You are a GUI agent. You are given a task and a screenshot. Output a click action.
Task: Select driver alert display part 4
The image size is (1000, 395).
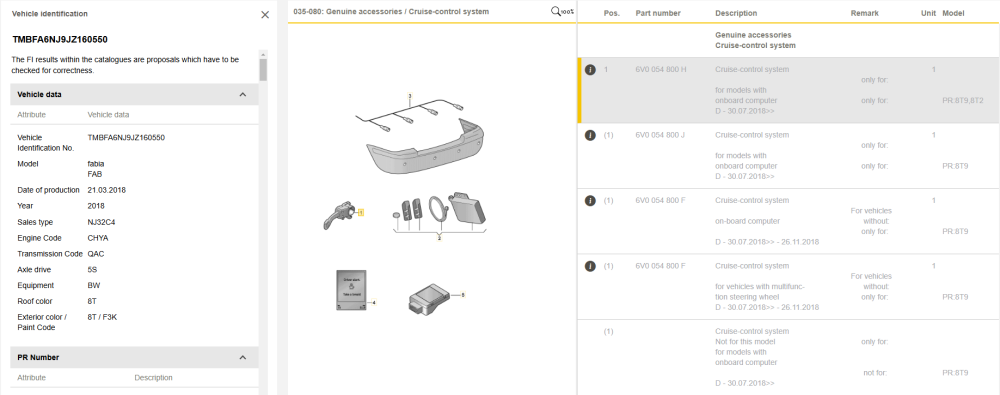352,290
